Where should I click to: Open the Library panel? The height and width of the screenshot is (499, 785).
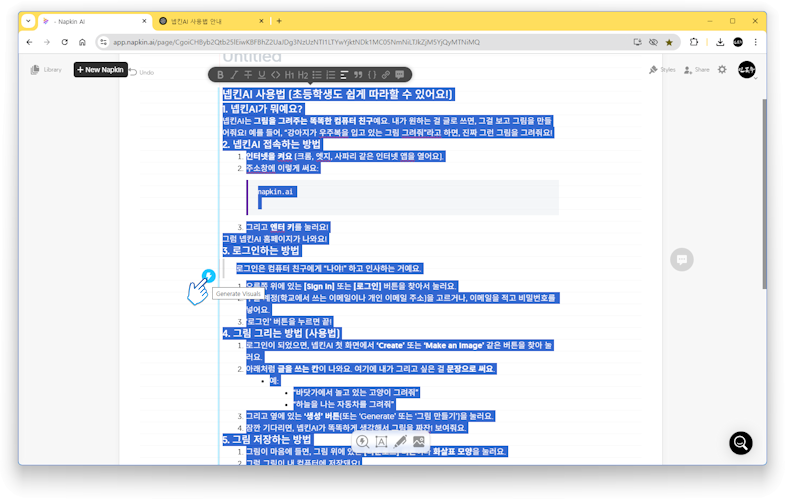click(x=46, y=70)
